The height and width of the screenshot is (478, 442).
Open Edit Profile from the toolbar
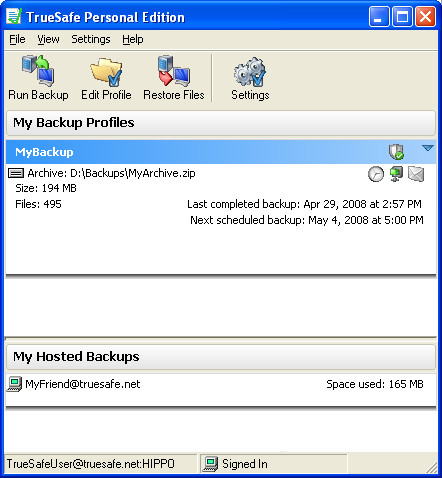[106, 78]
